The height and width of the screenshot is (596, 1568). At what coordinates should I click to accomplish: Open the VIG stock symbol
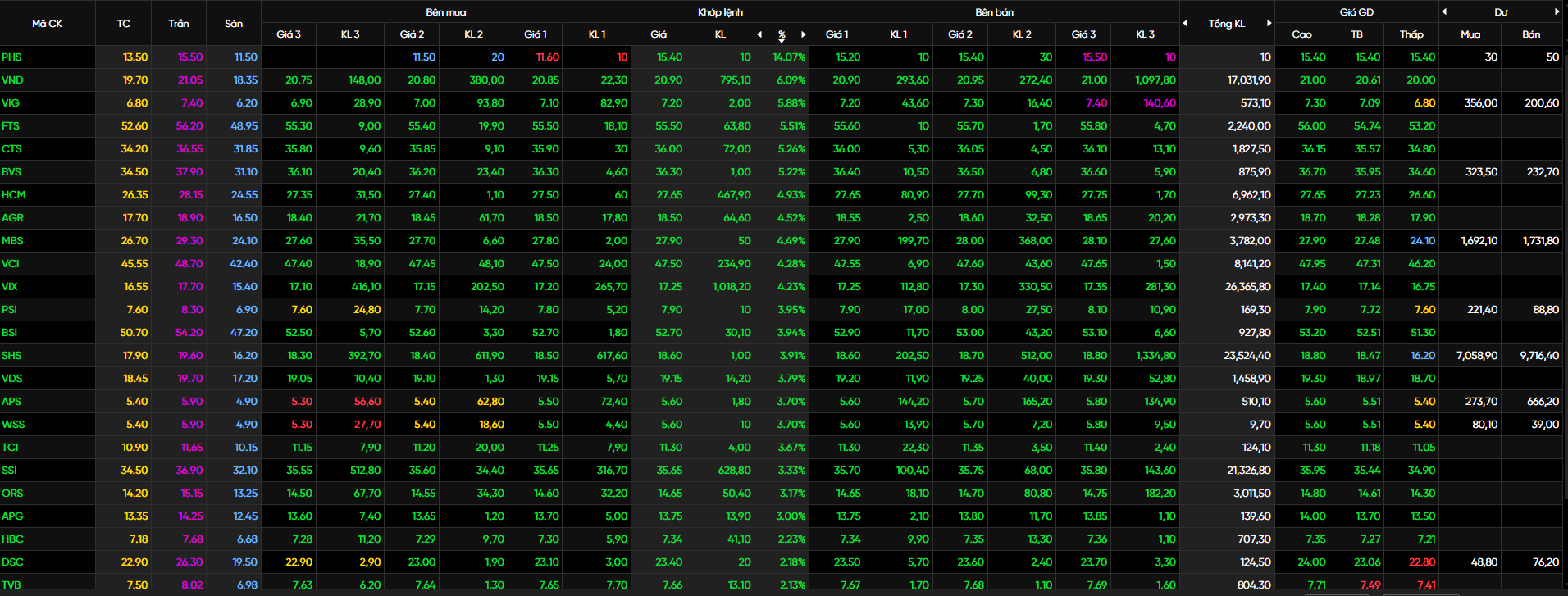(11, 103)
